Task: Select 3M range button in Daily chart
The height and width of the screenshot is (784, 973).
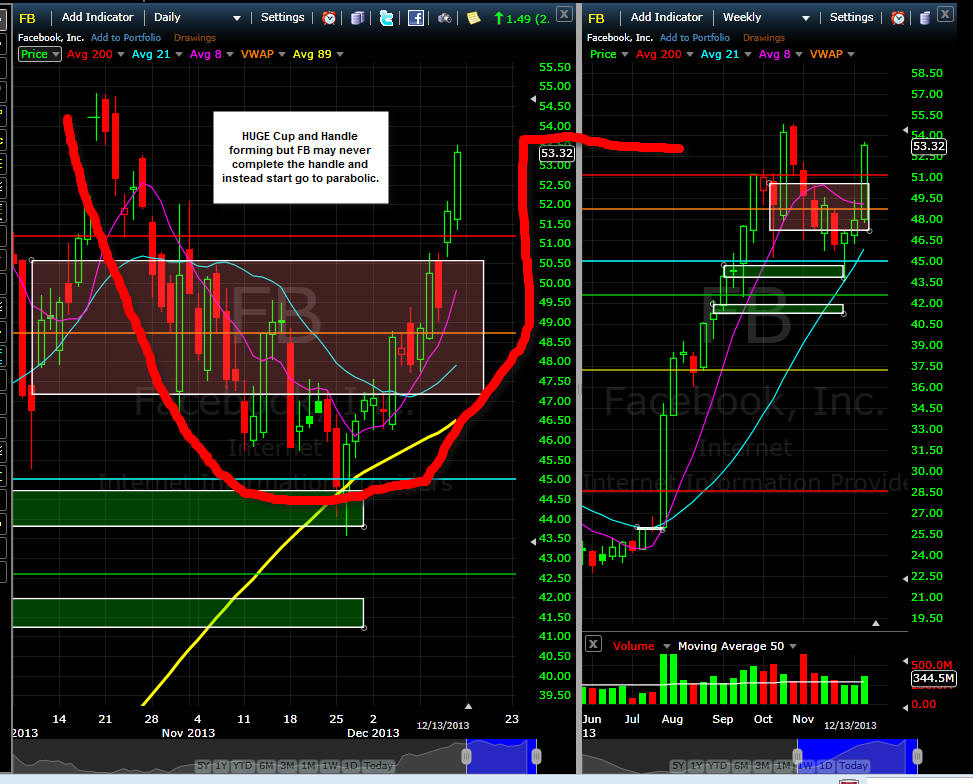Action: [287, 765]
